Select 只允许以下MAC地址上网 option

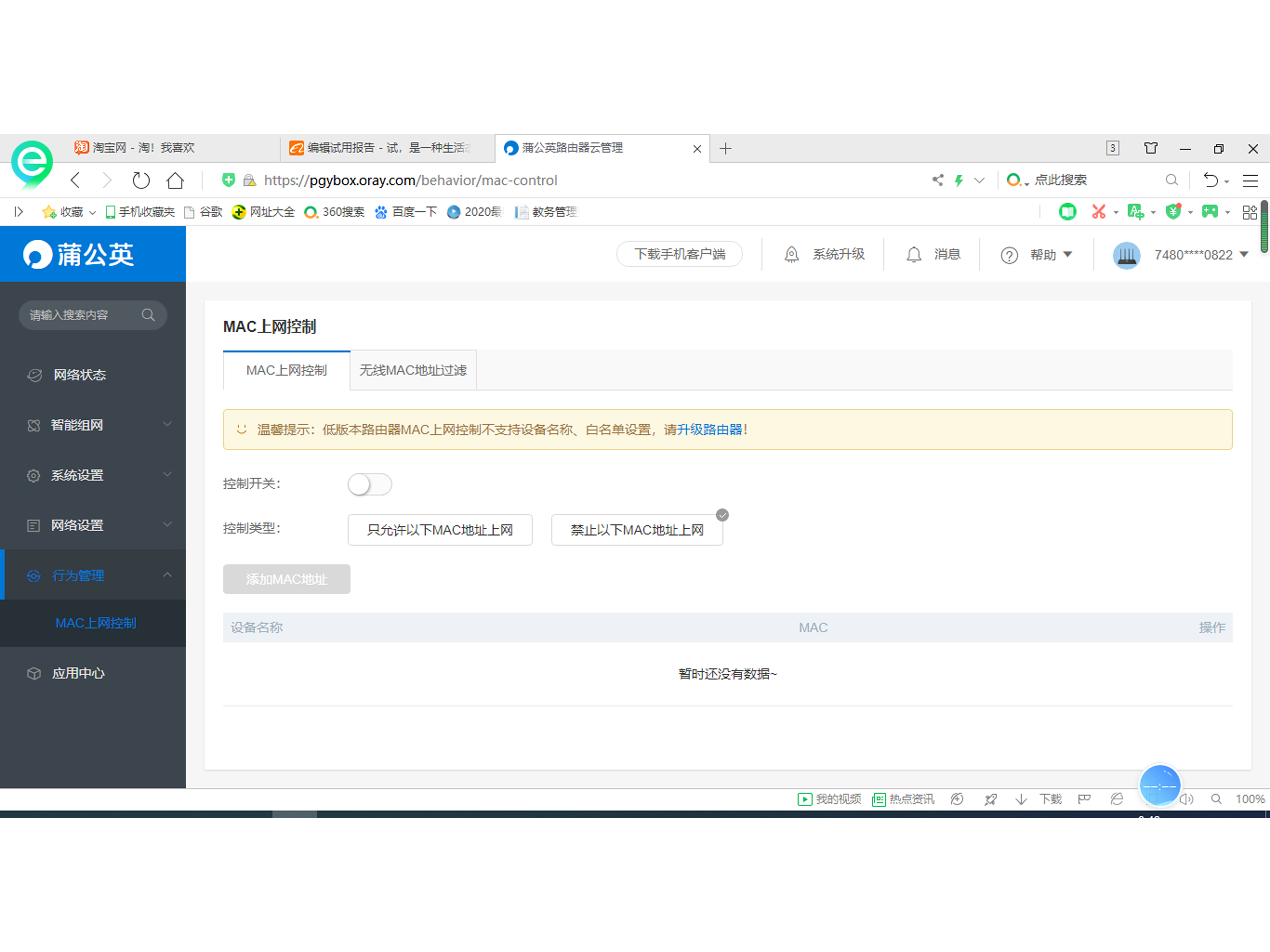coord(440,530)
